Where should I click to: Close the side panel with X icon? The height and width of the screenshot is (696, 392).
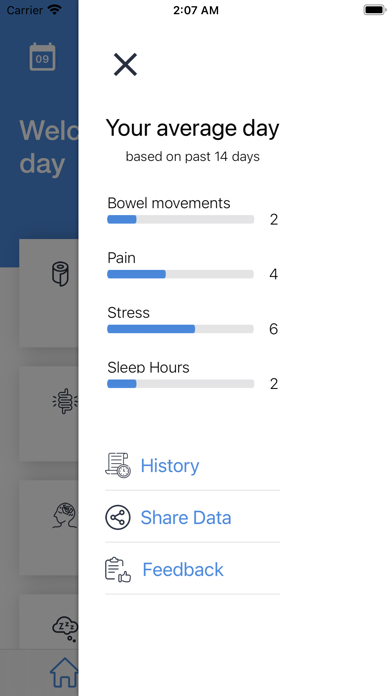(125, 64)
